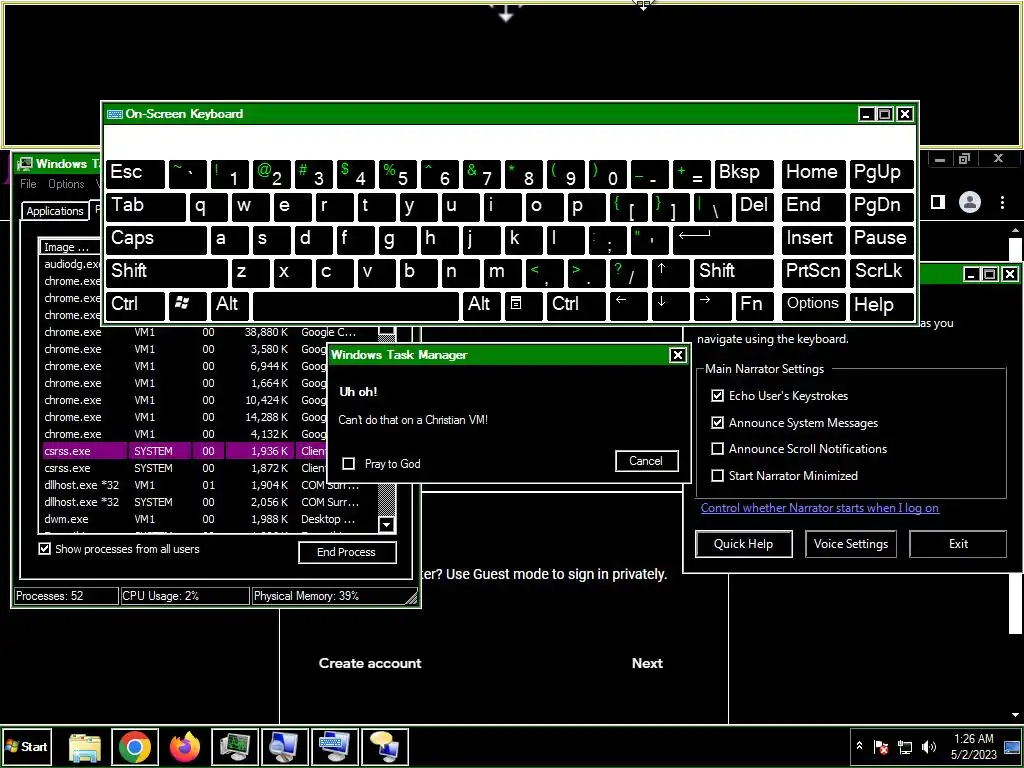Toggle Chrome side panel icon

(x=938, y=202)
